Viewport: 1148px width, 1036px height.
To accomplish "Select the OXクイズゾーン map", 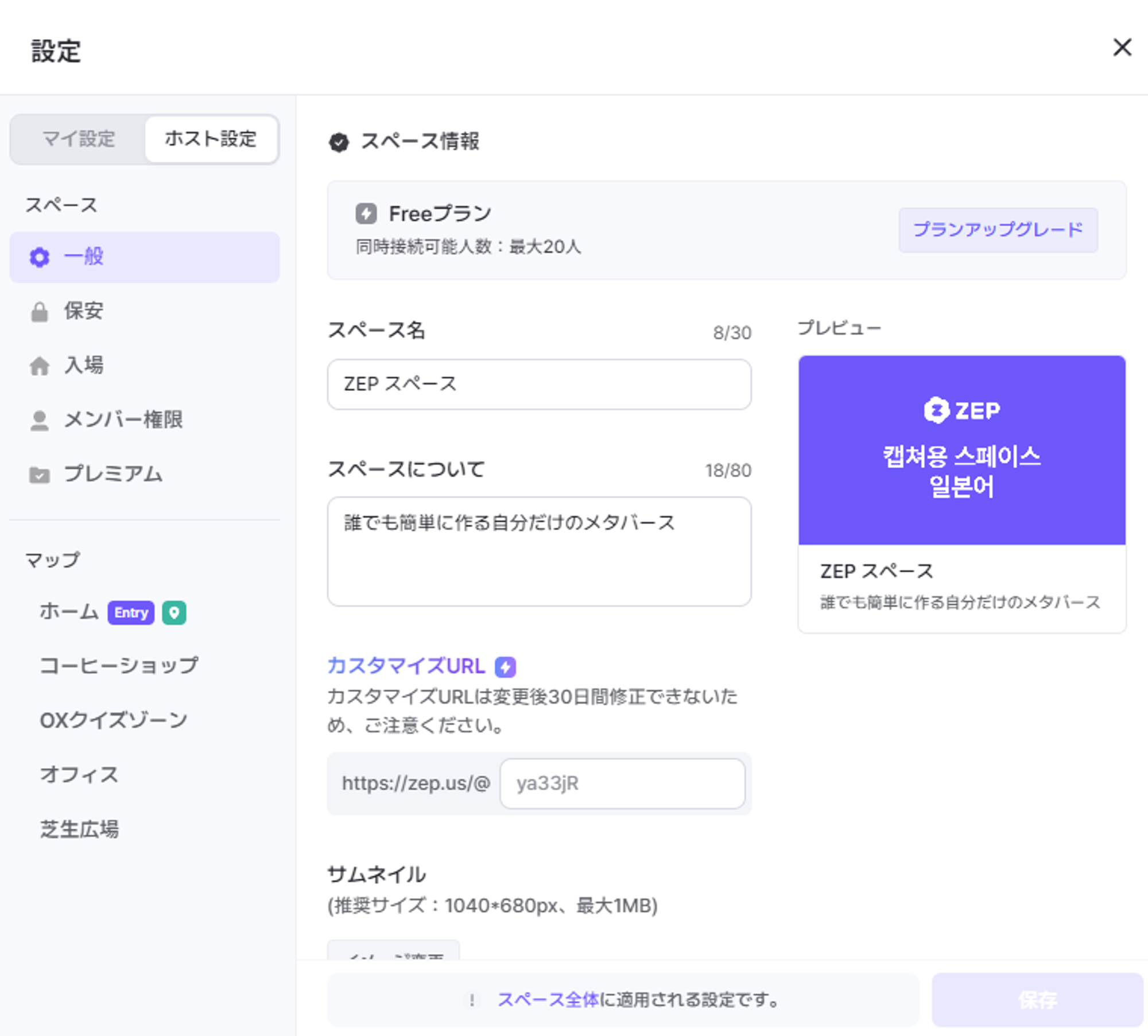I will (x=114, y=720).
